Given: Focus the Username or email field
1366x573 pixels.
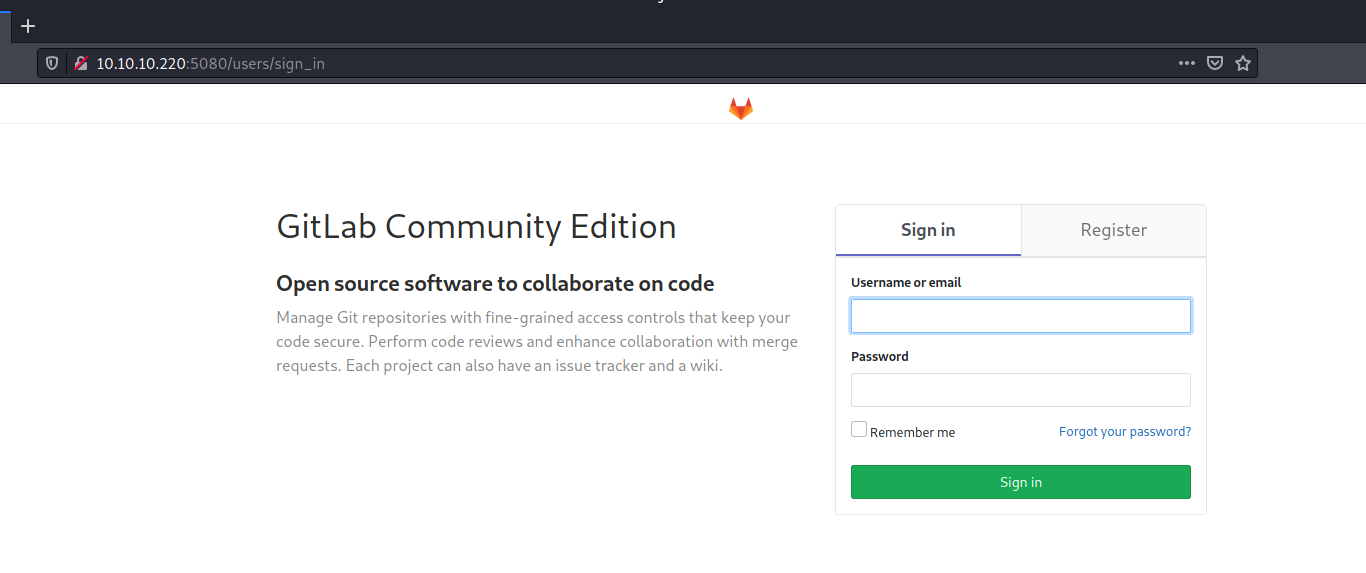Looking at the screenshot, I should click(1020, 316).
